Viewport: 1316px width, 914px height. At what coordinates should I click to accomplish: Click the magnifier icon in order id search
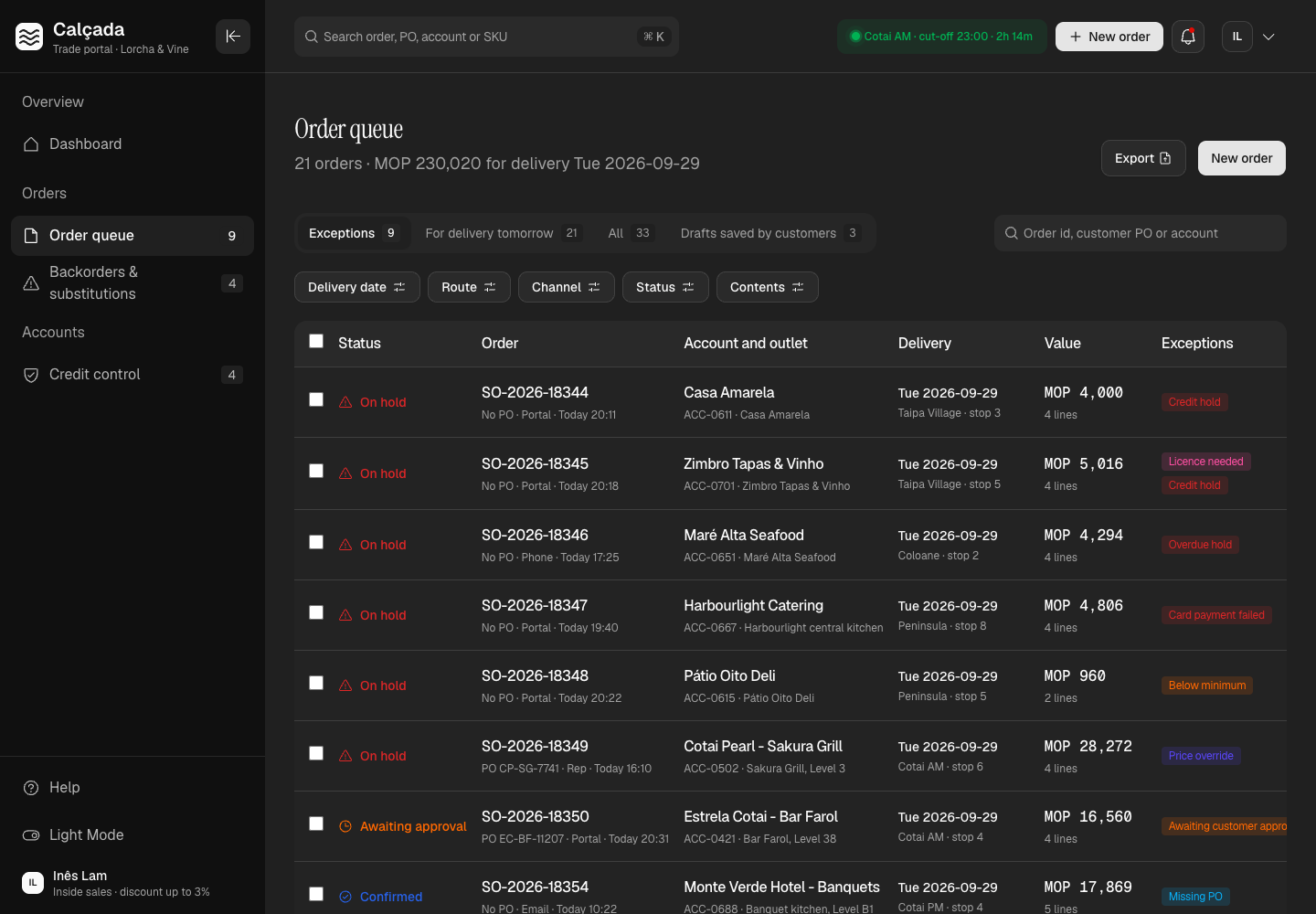point(1012,233)
